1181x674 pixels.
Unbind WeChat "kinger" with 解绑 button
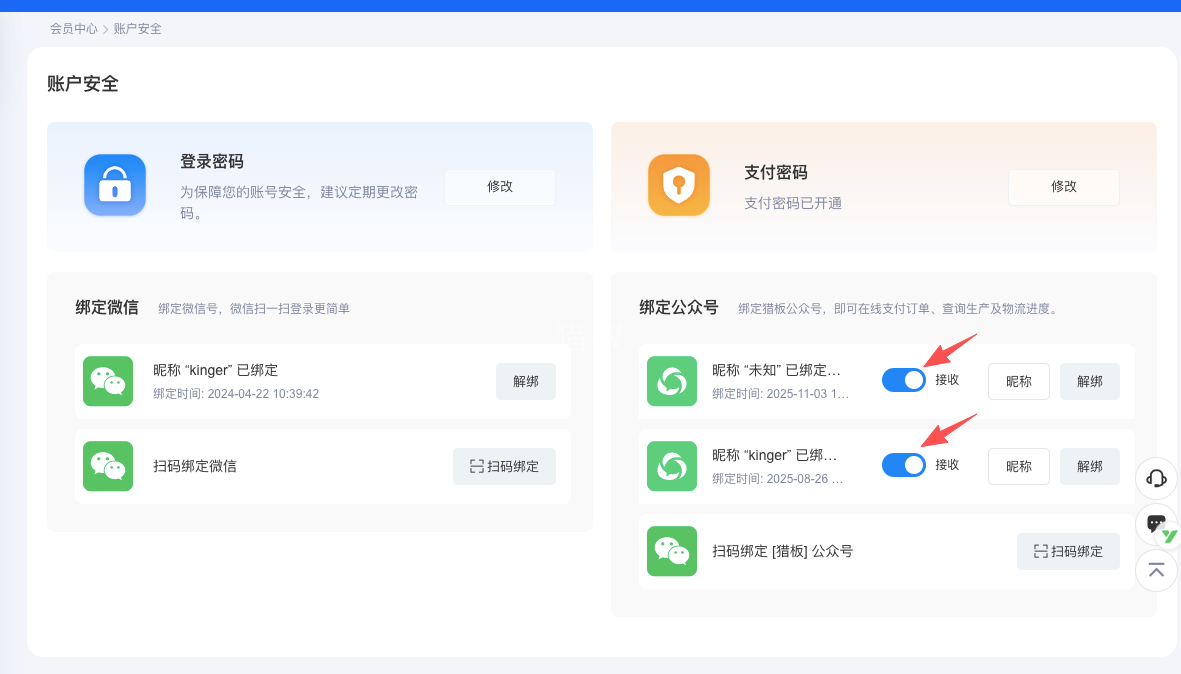(x=526, y=381)
